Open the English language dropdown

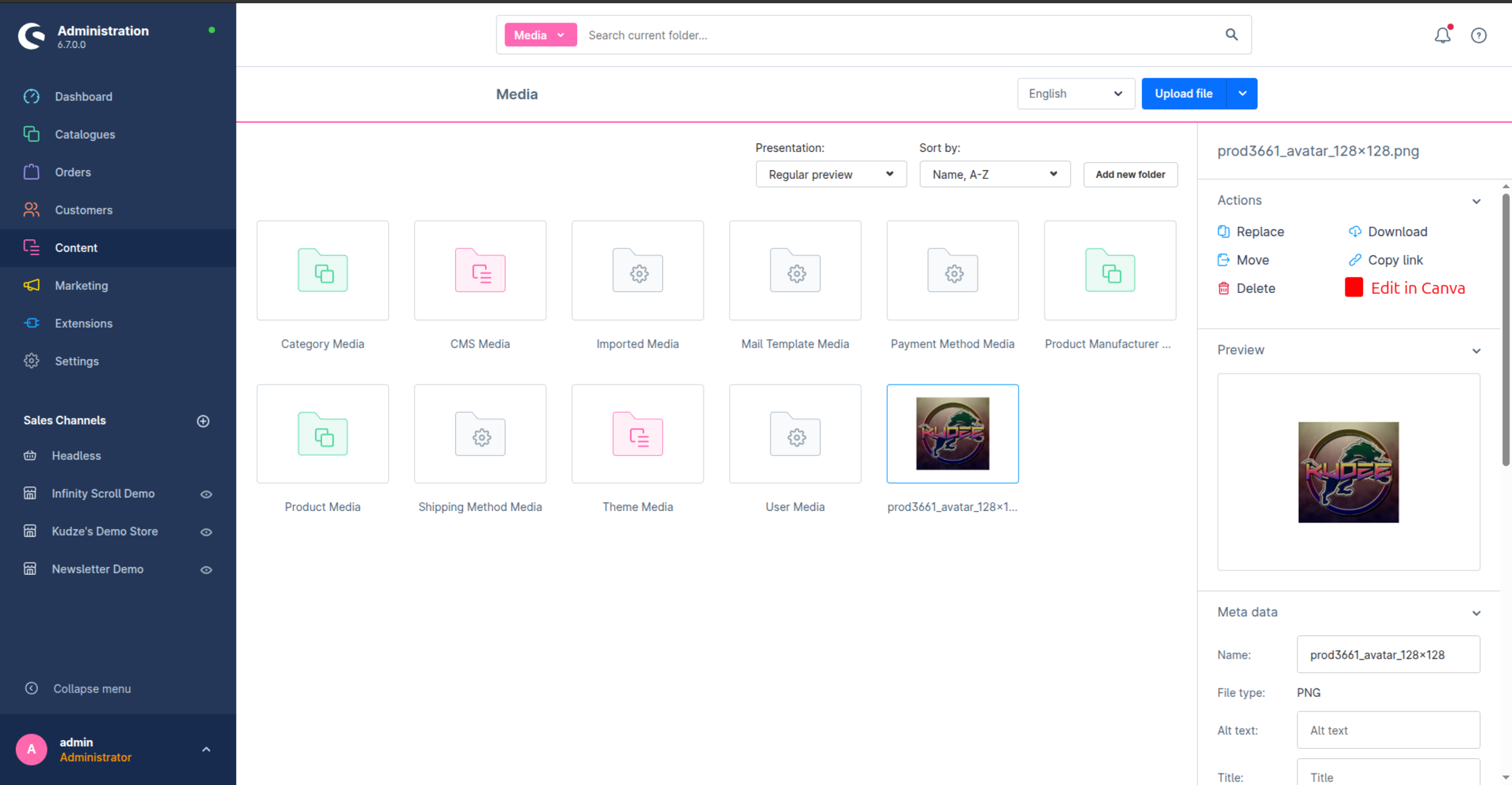[x=1076, y=94]
